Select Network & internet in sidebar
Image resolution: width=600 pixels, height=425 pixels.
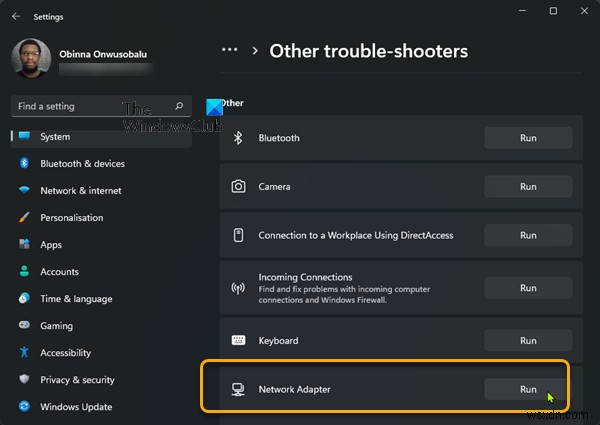pyautogui.click(x=80, y=191)
